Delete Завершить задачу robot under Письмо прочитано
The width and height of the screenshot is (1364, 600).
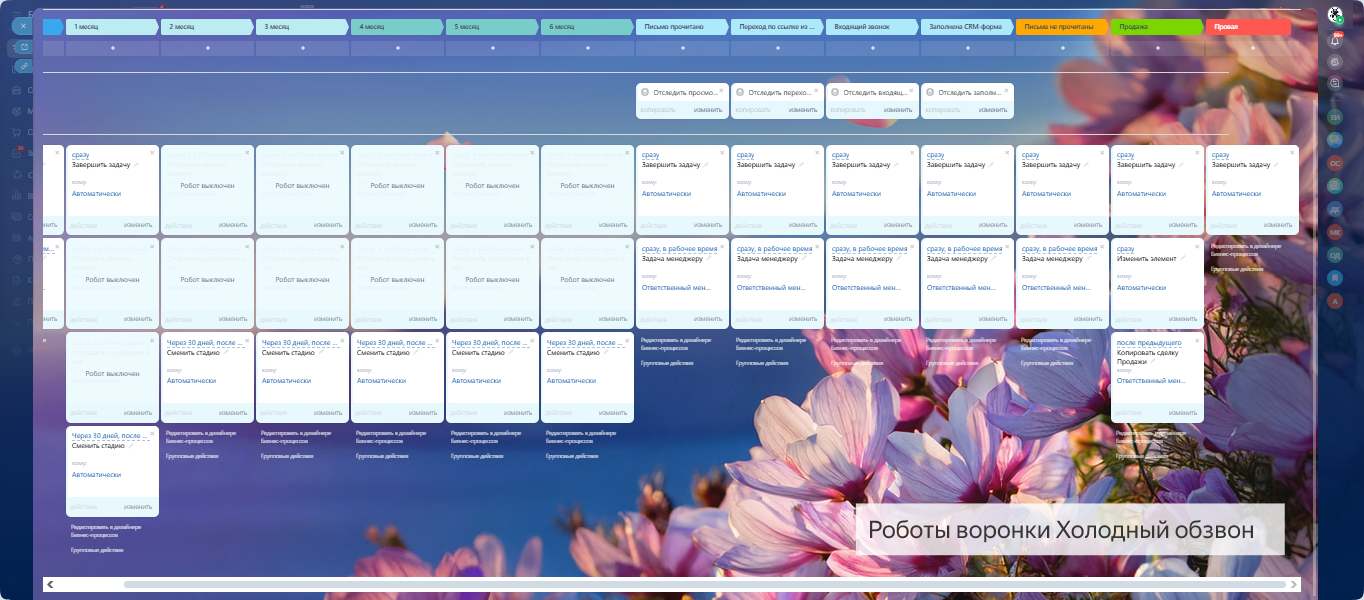coord(722,152)
